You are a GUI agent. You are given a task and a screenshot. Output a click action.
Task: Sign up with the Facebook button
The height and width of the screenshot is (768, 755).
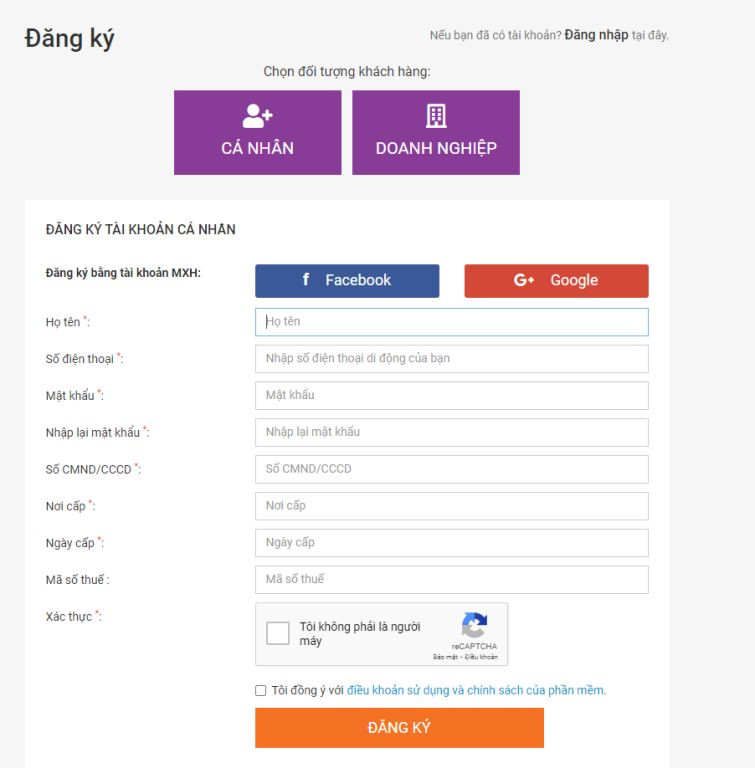[347, 281]
